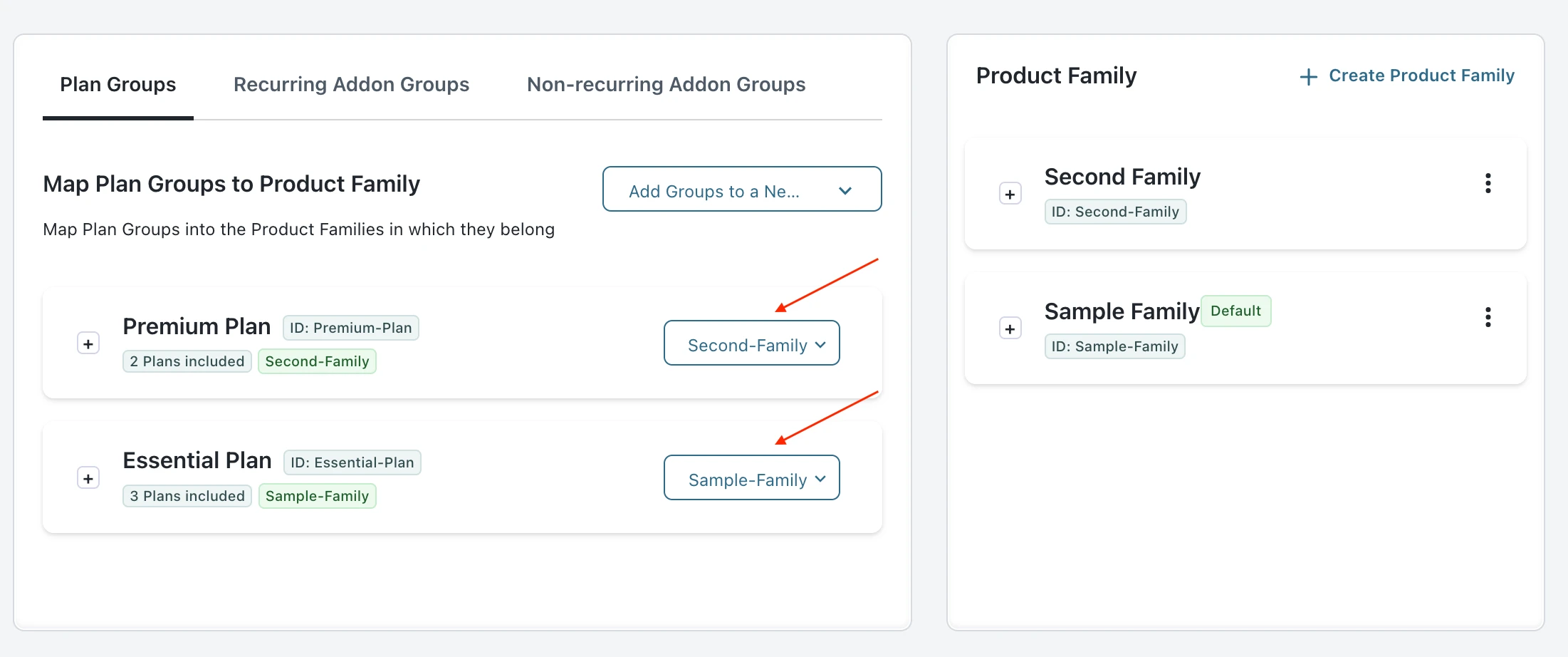Click the ID: Premium-Plan badge

point(350,328)
